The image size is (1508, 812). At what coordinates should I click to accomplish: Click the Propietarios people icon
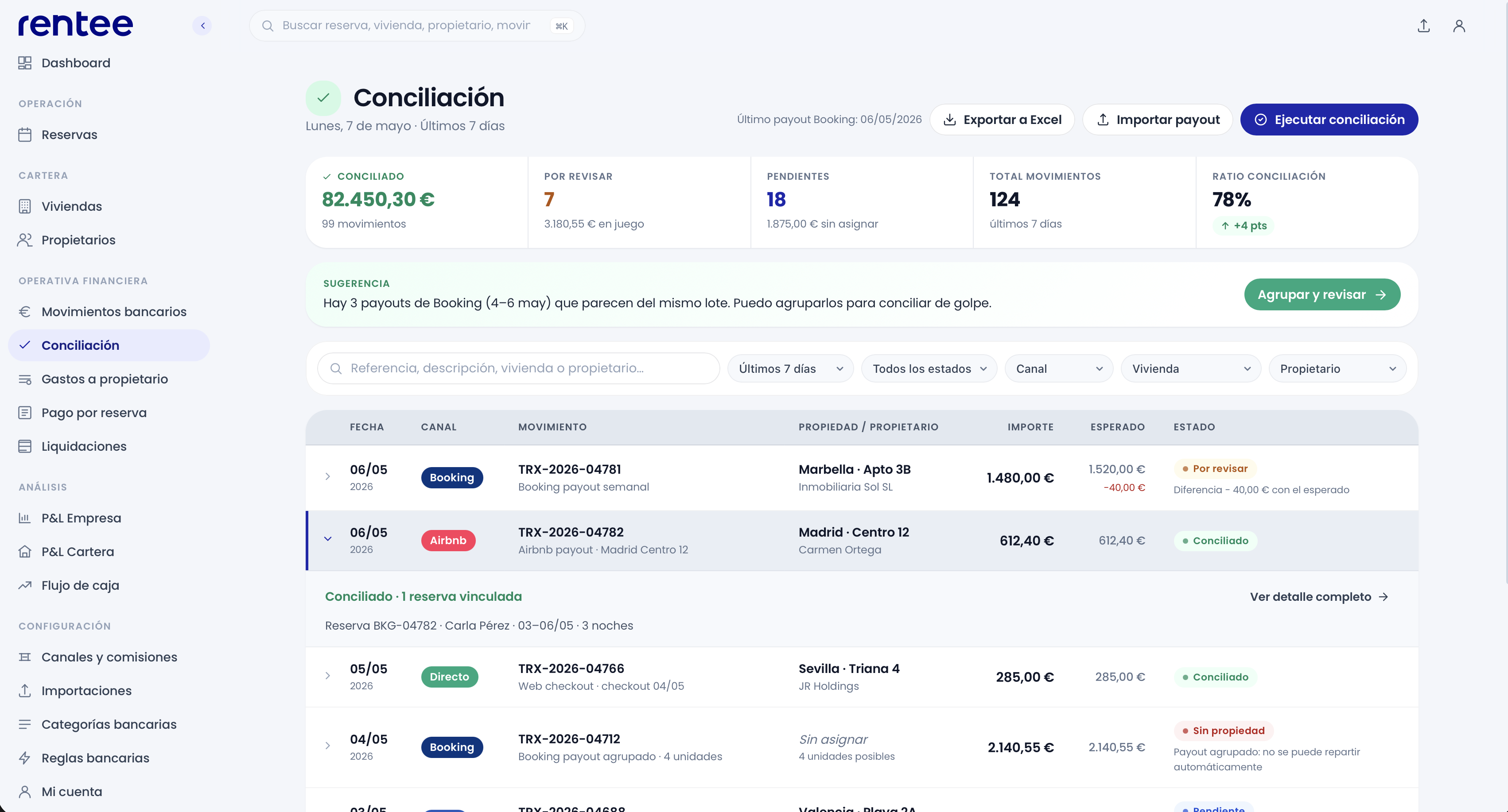pos(25,240)
